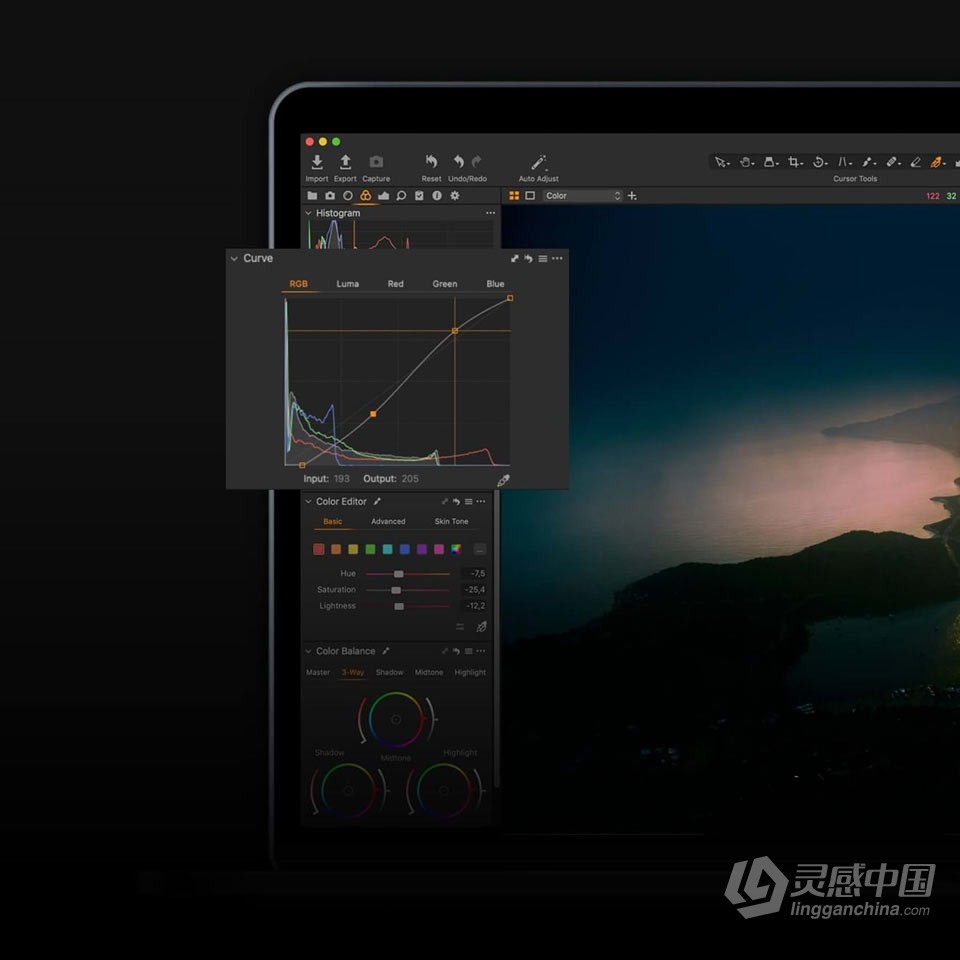Viewport: 960px width, 960px height.
Task: Select the Erase Mask eraser cursor tool
Action: 916,162
